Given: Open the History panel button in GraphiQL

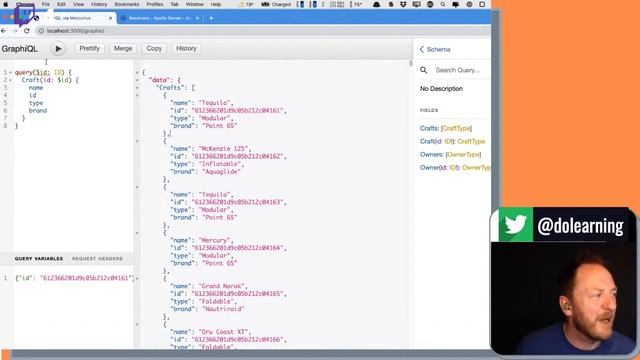Looking at the screenshot, I should [186, 49].
